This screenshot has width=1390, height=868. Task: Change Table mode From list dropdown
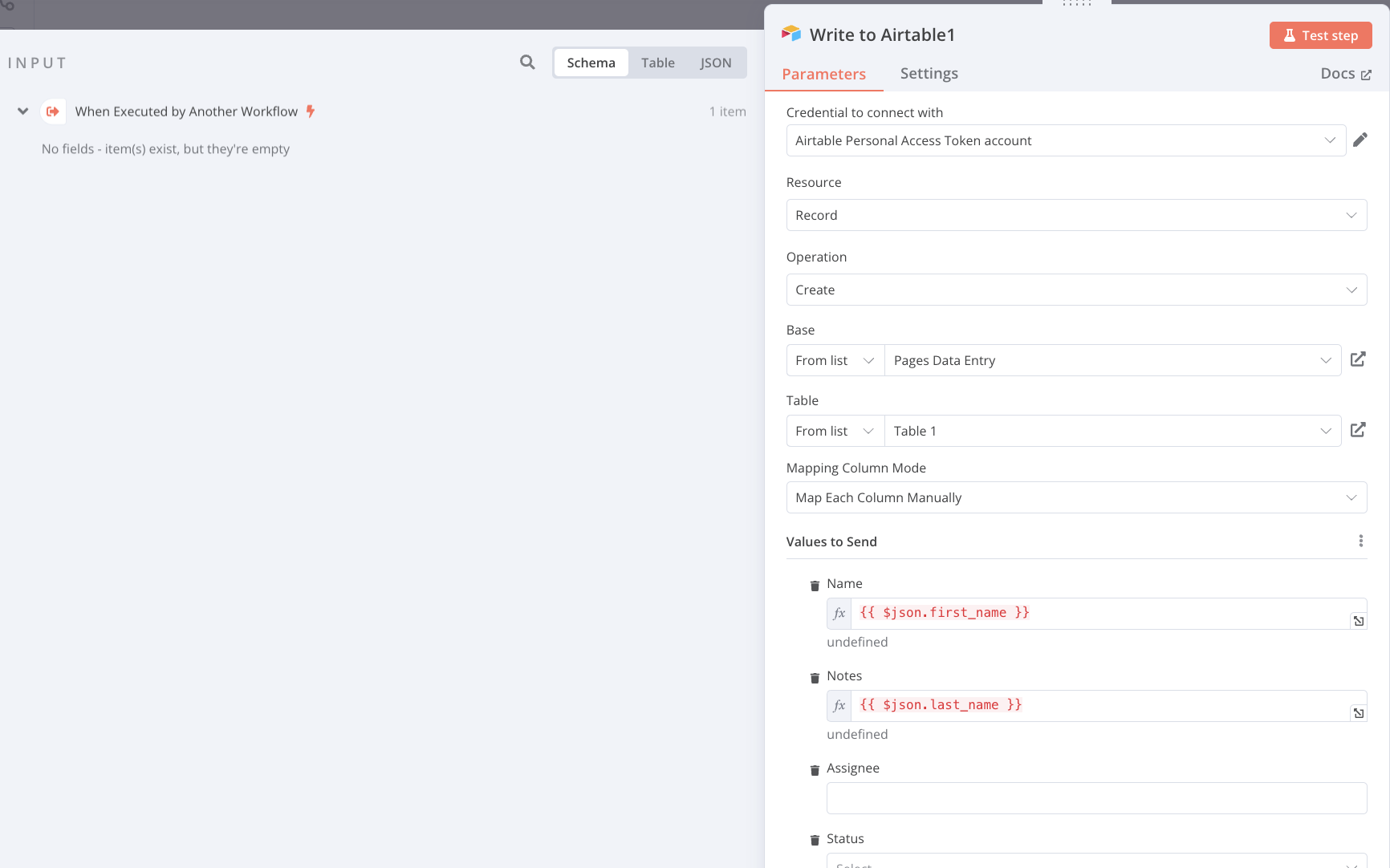835,431
